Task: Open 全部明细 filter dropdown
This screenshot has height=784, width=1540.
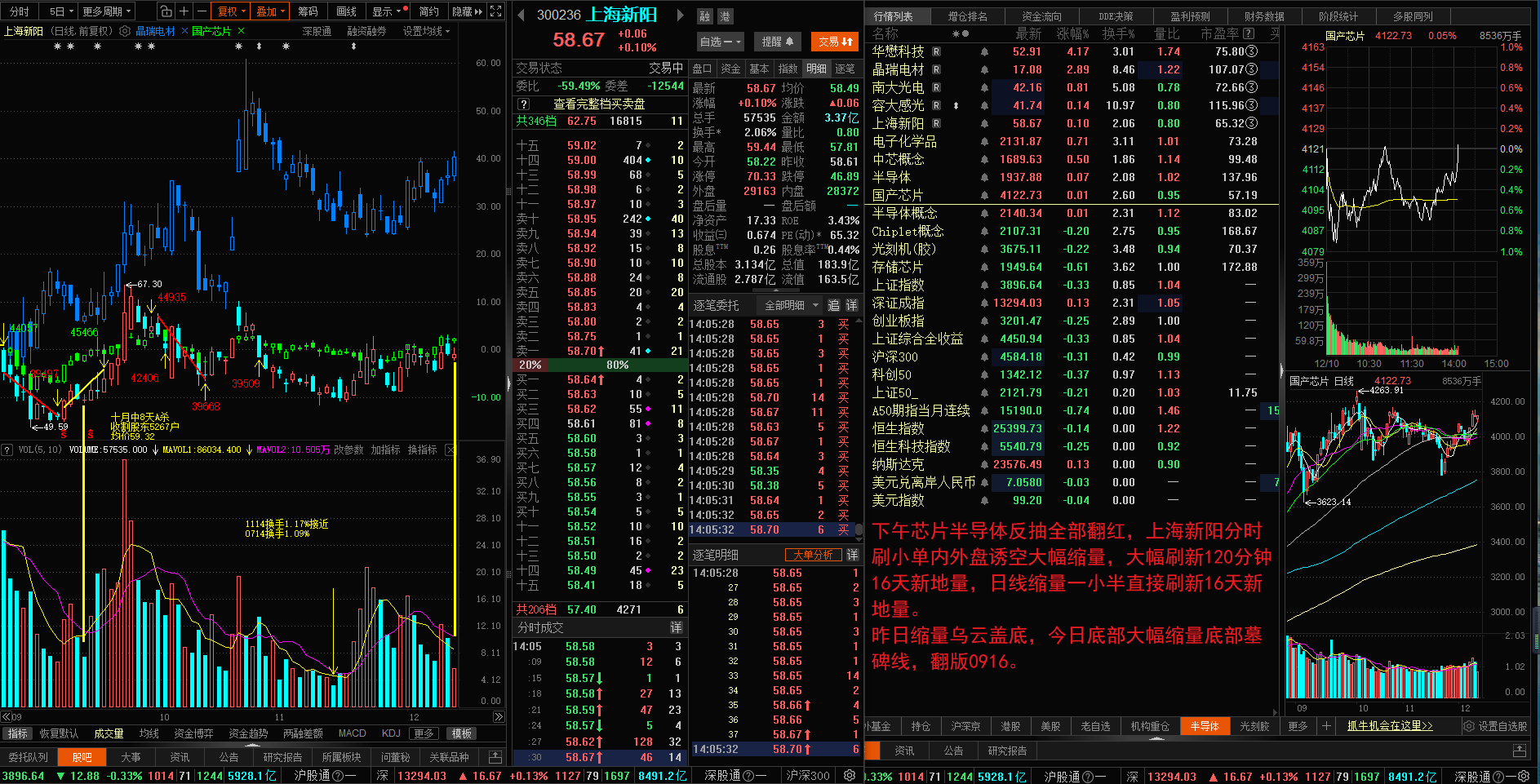Action: [791, 305]
